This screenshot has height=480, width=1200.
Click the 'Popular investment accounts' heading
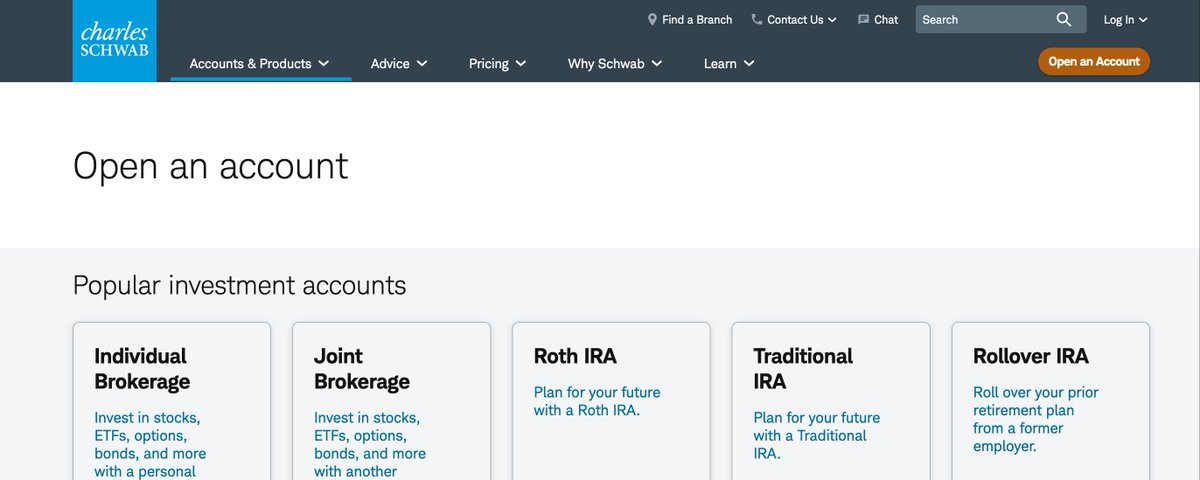pos(240,285)
